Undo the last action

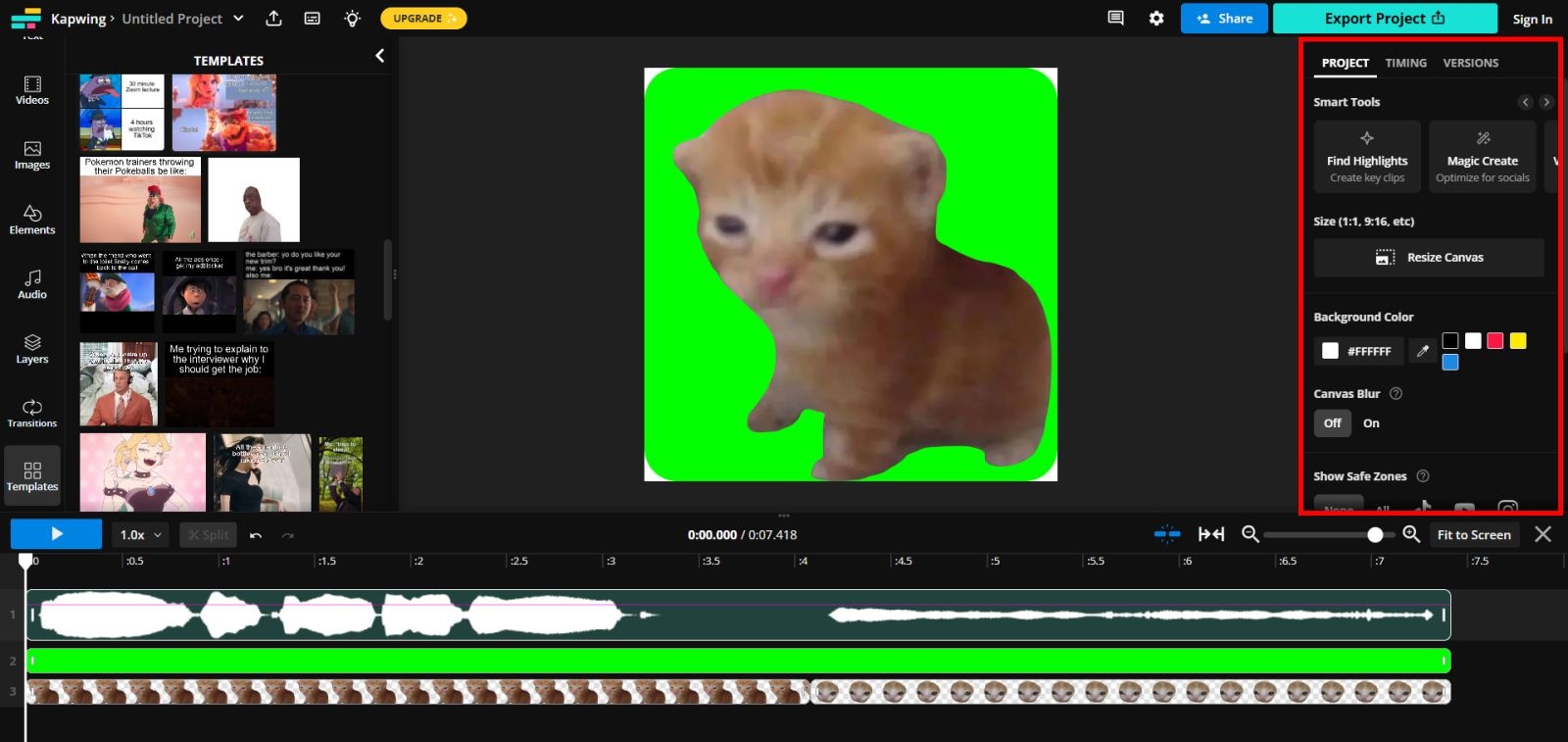(256, 535)
